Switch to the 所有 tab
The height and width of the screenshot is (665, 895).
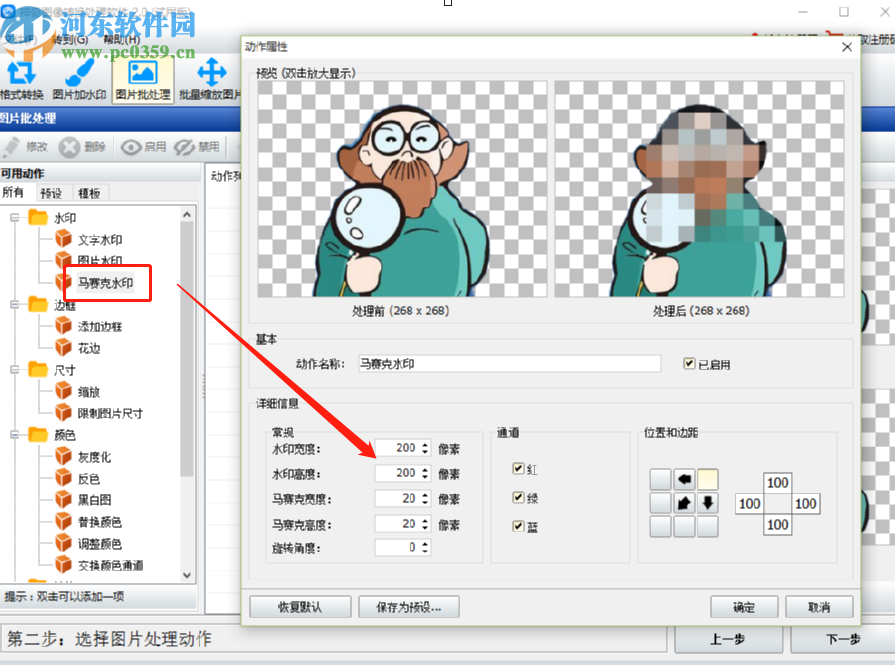point(14,192)
